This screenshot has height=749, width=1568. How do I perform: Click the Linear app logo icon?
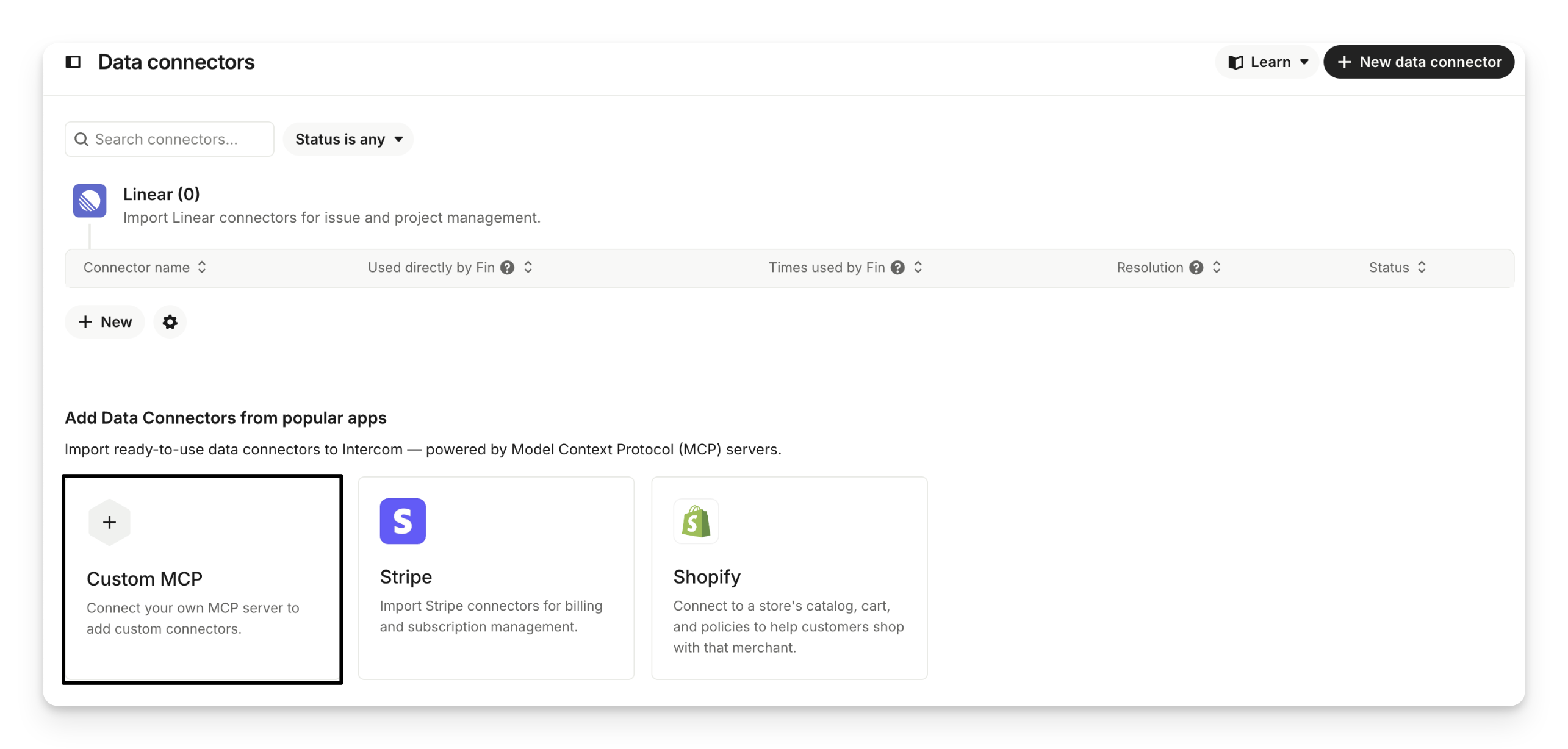tap(90, 201)
